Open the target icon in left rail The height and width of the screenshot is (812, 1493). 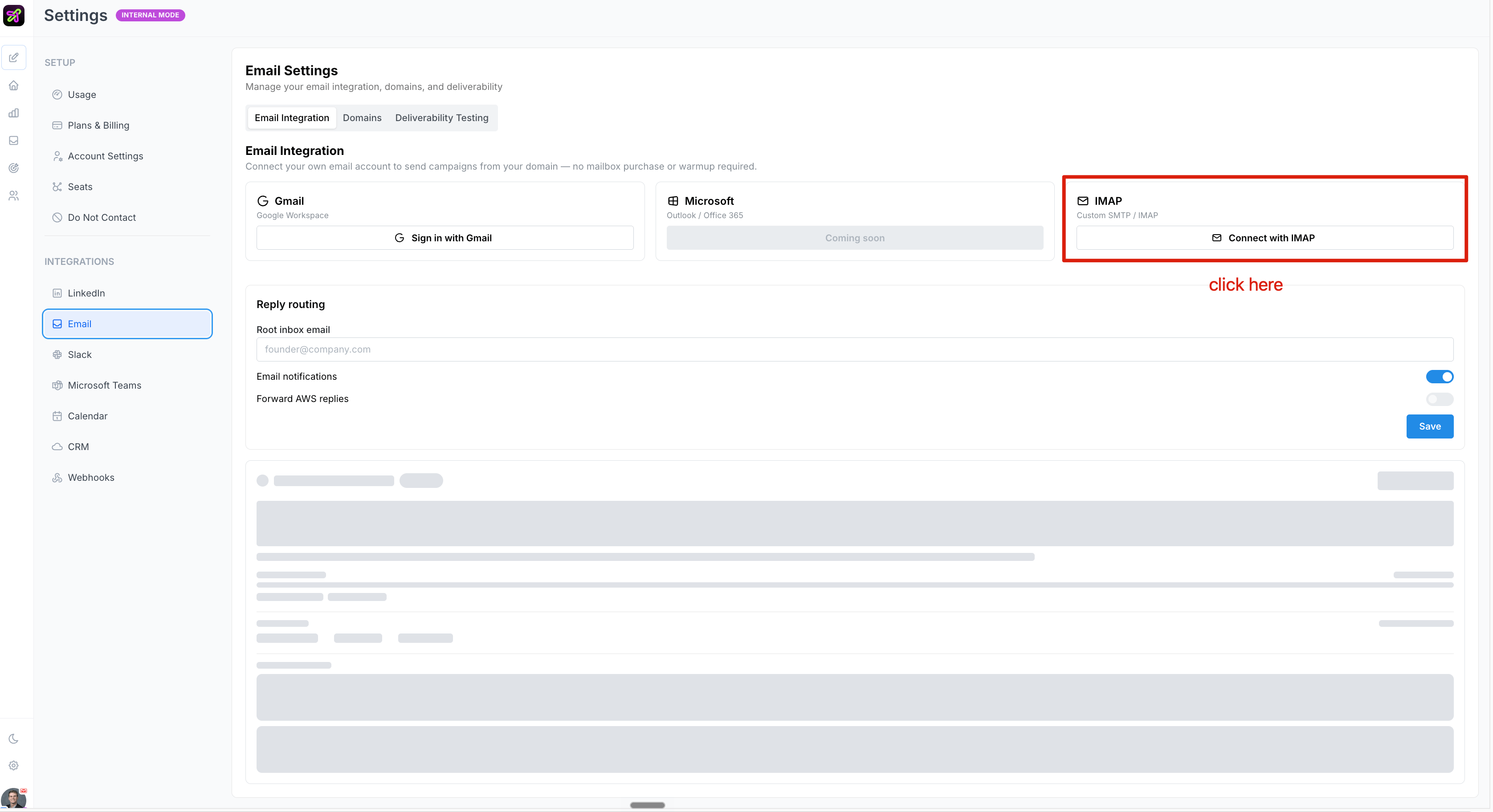coord(14,168)
